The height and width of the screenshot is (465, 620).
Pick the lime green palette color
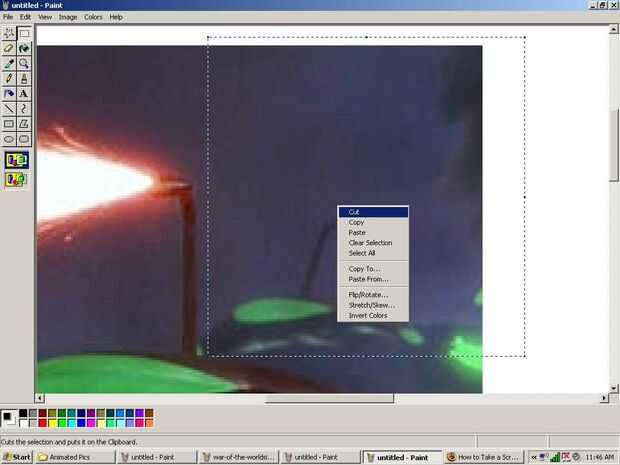point(62,423)
